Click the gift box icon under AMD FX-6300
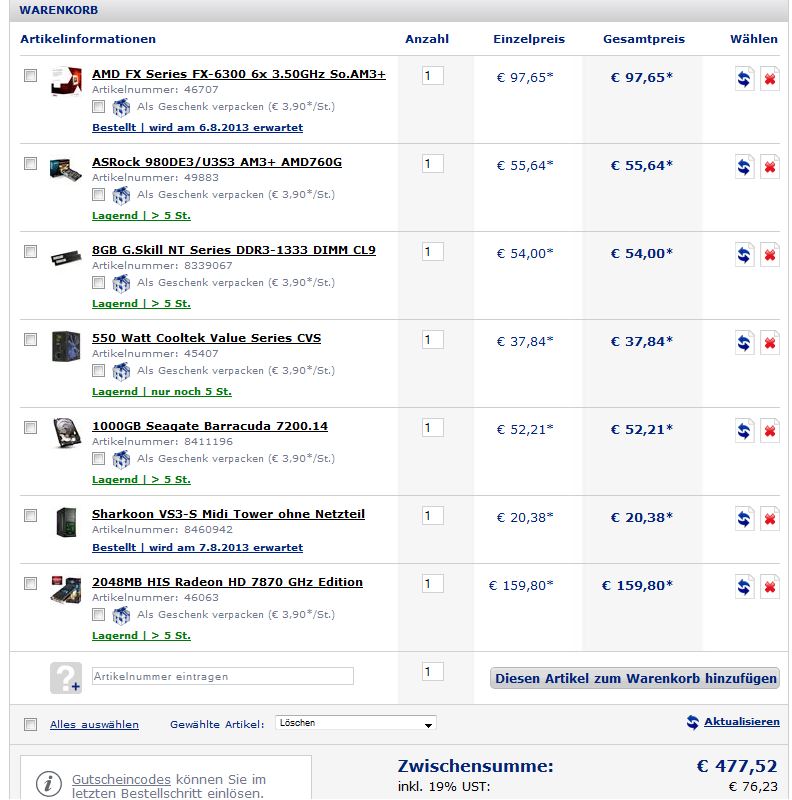792x800 pixels. pyautogui.click(x=121, y=107)
